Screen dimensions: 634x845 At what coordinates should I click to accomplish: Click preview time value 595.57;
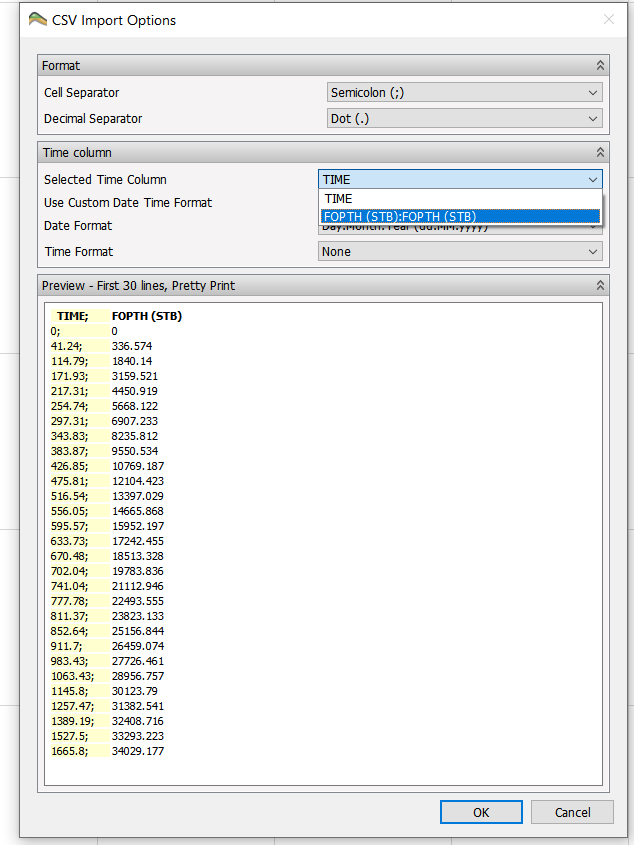69,527
